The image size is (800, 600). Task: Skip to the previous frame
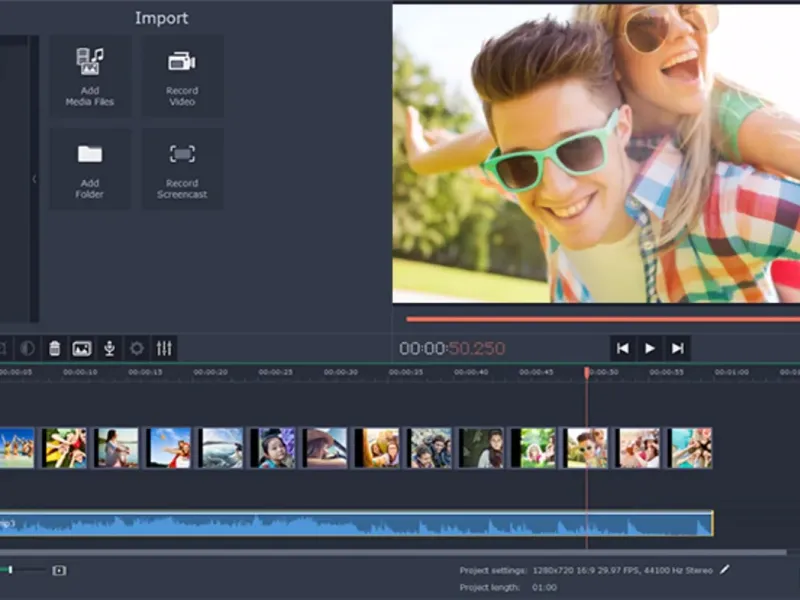coord(622,348)
